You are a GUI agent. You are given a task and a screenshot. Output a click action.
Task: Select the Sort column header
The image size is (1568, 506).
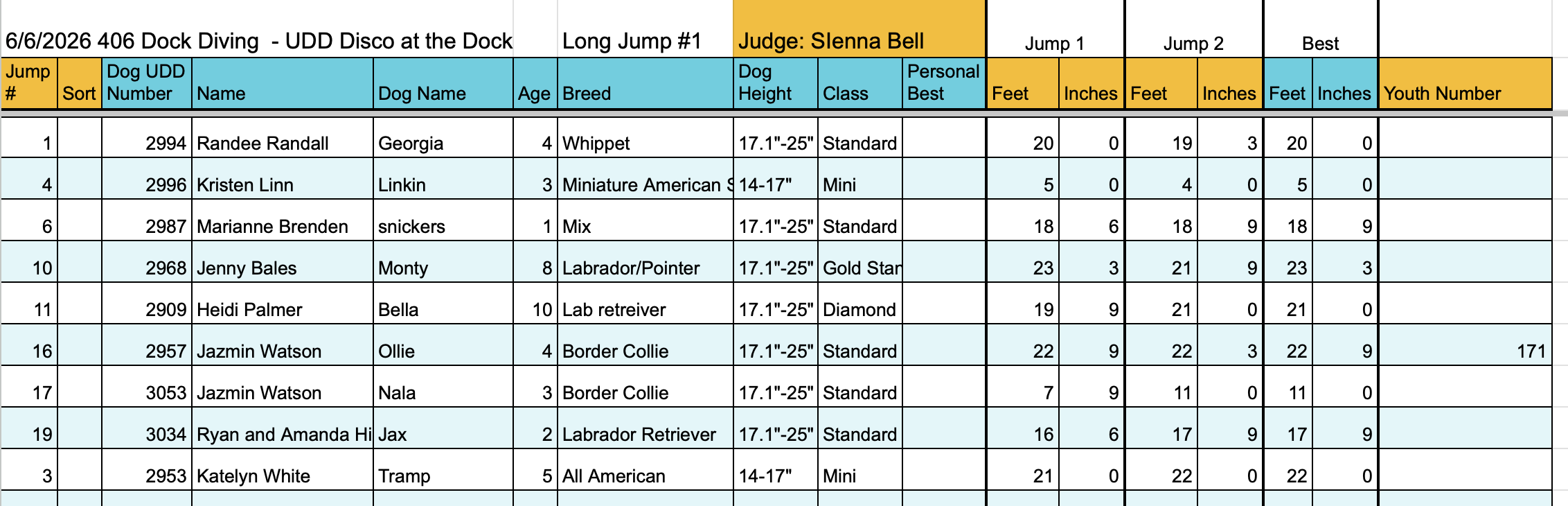click(80, 83)
